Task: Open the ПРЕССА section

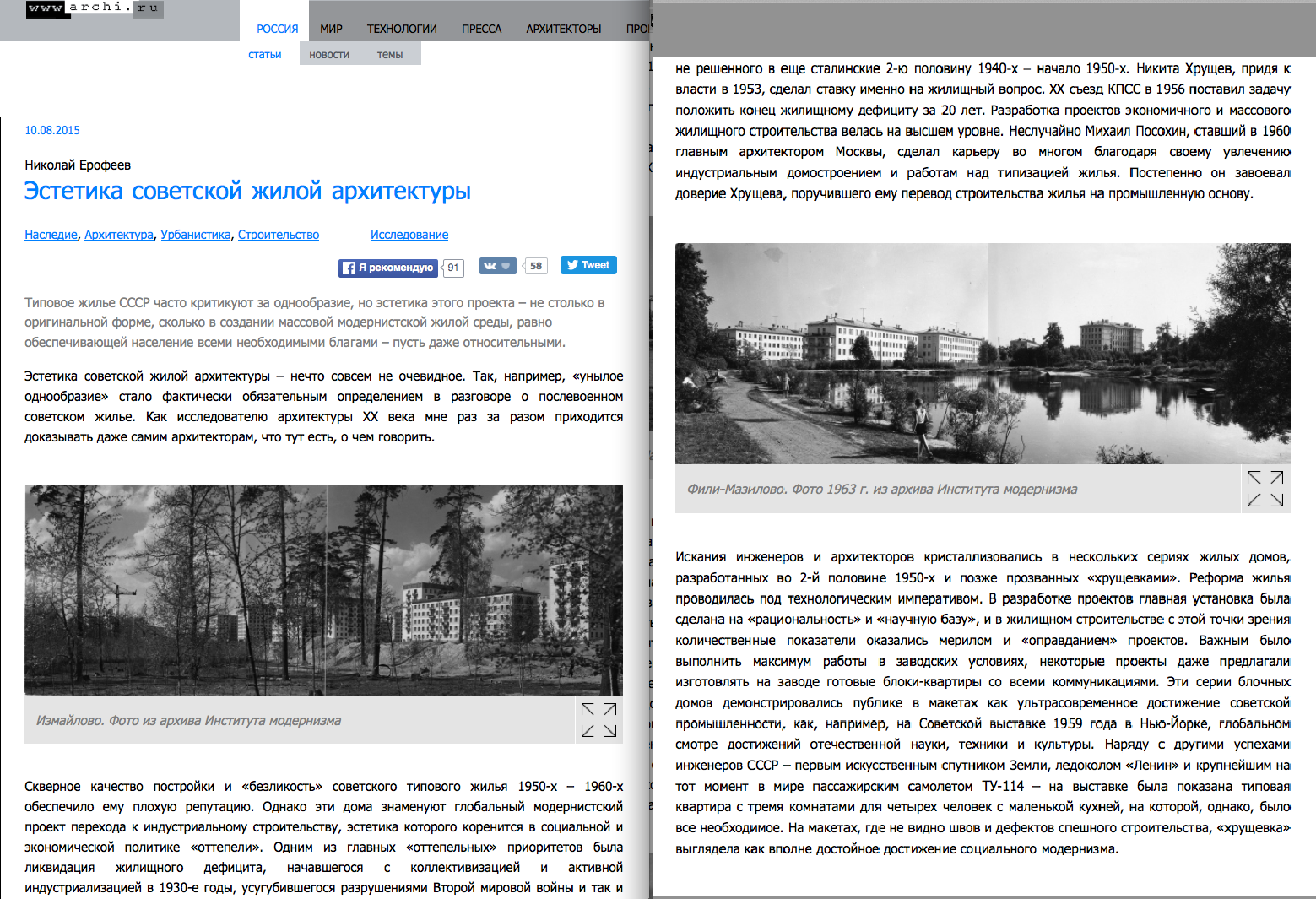Action: click(x=481, y=29)
